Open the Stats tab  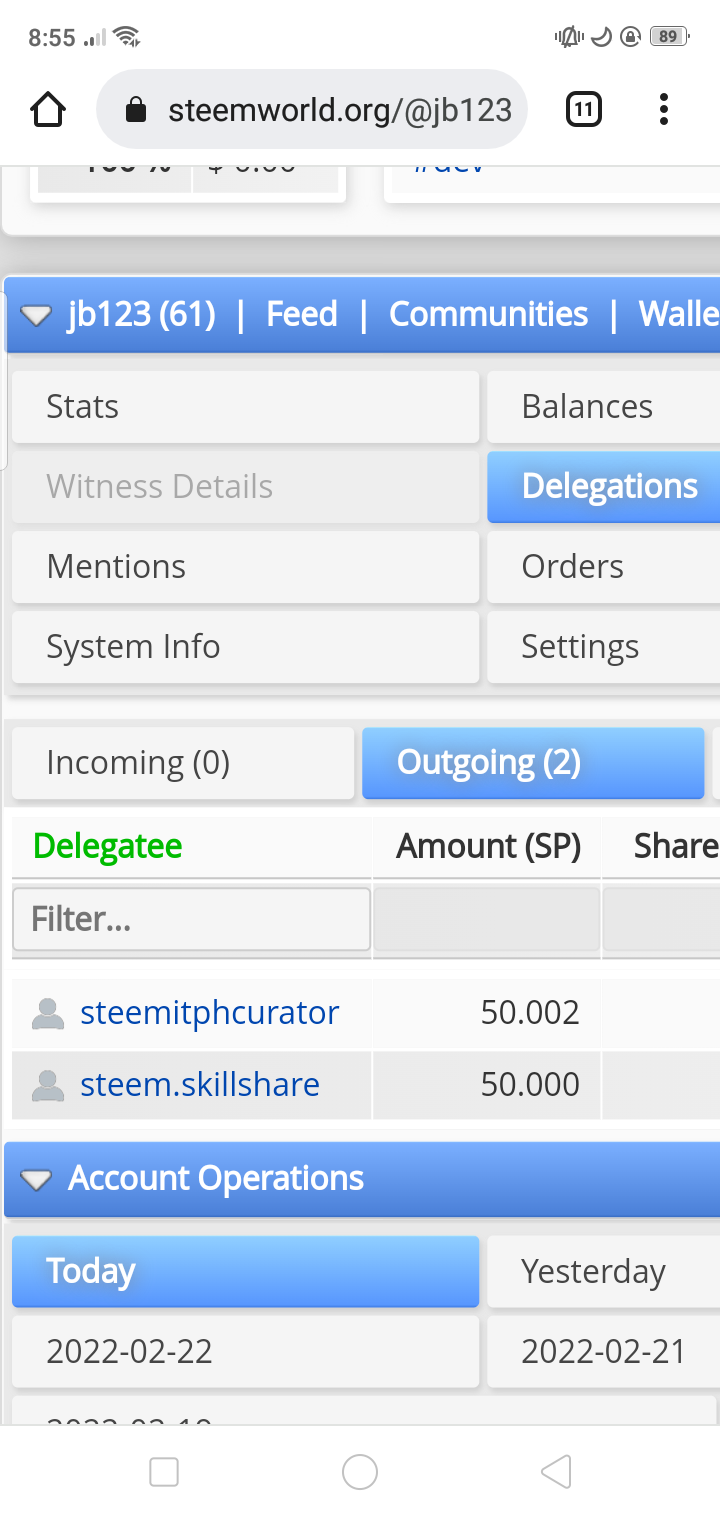(245, 407)
